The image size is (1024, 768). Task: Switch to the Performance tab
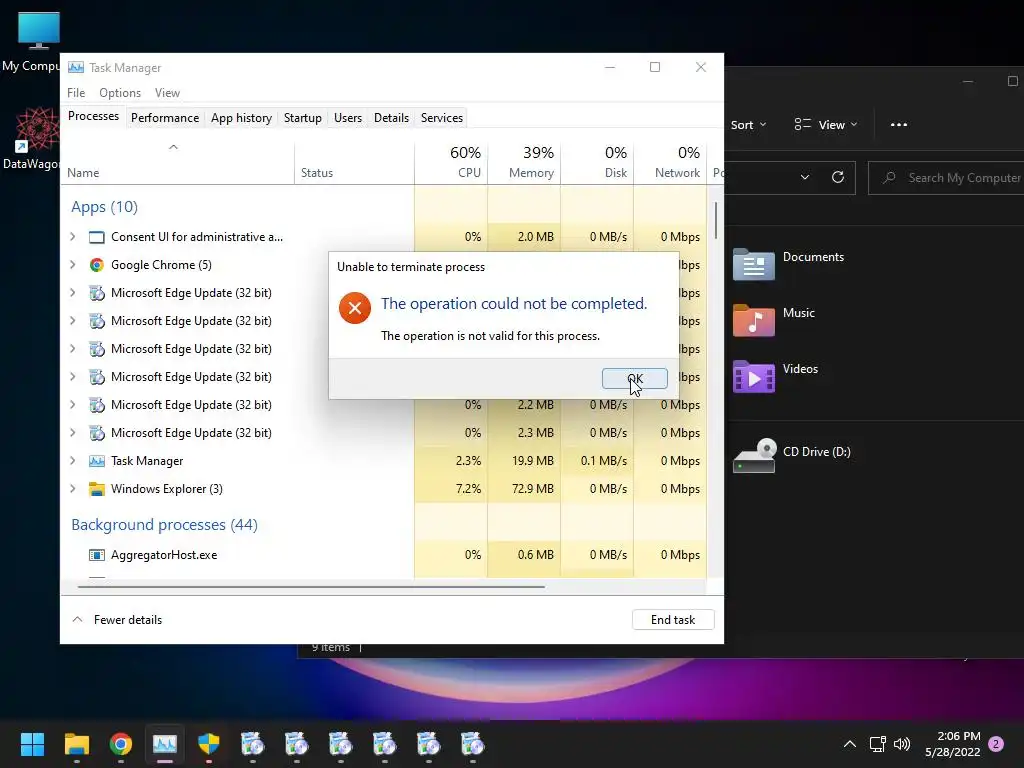[x=165, y=118]
